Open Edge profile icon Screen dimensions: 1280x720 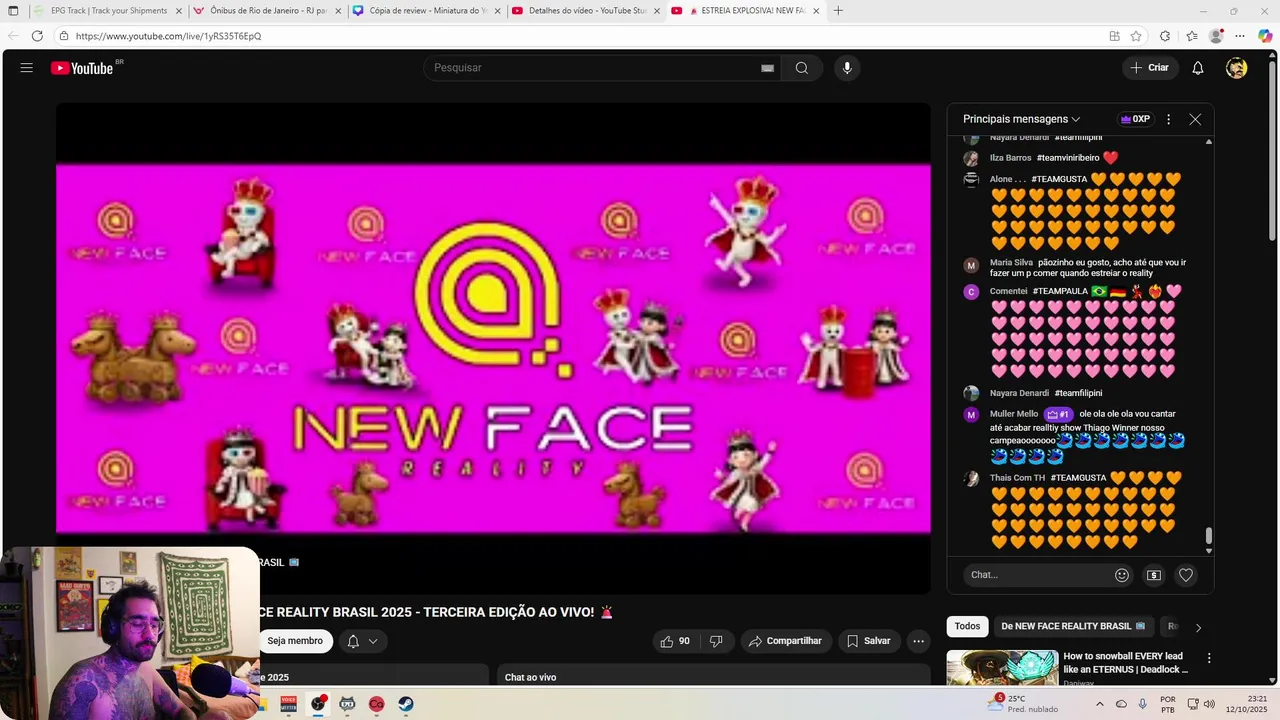pyautogui.click(x=1216, y=36)
